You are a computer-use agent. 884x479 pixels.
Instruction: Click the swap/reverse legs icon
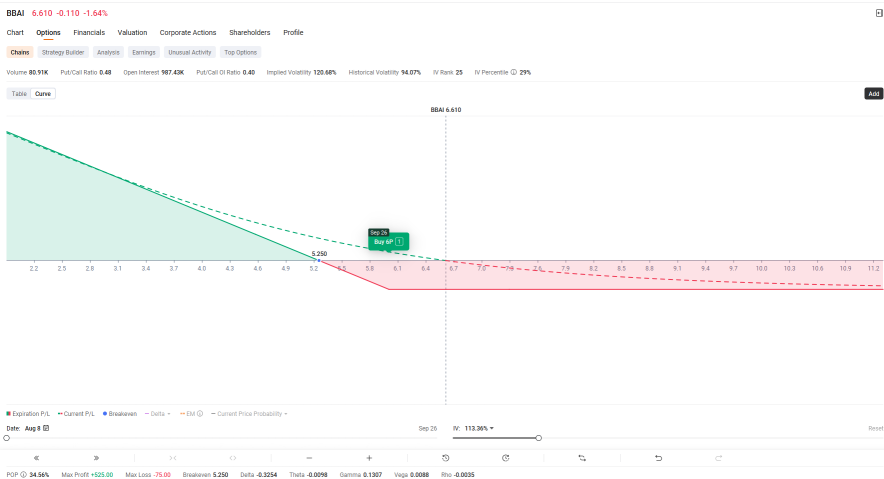582,458
